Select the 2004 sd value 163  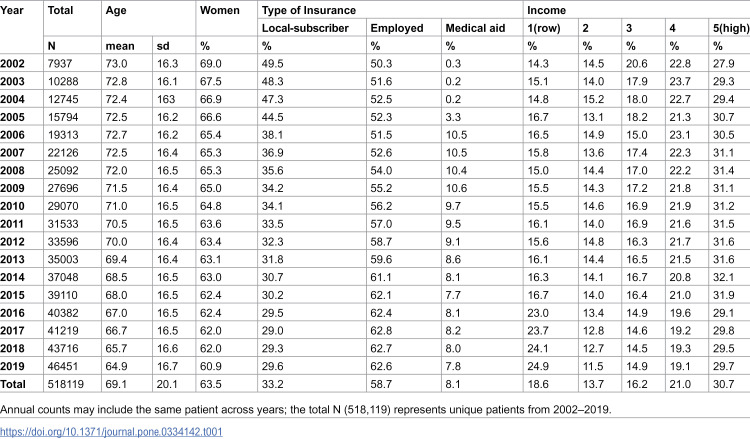coord(166,99)
